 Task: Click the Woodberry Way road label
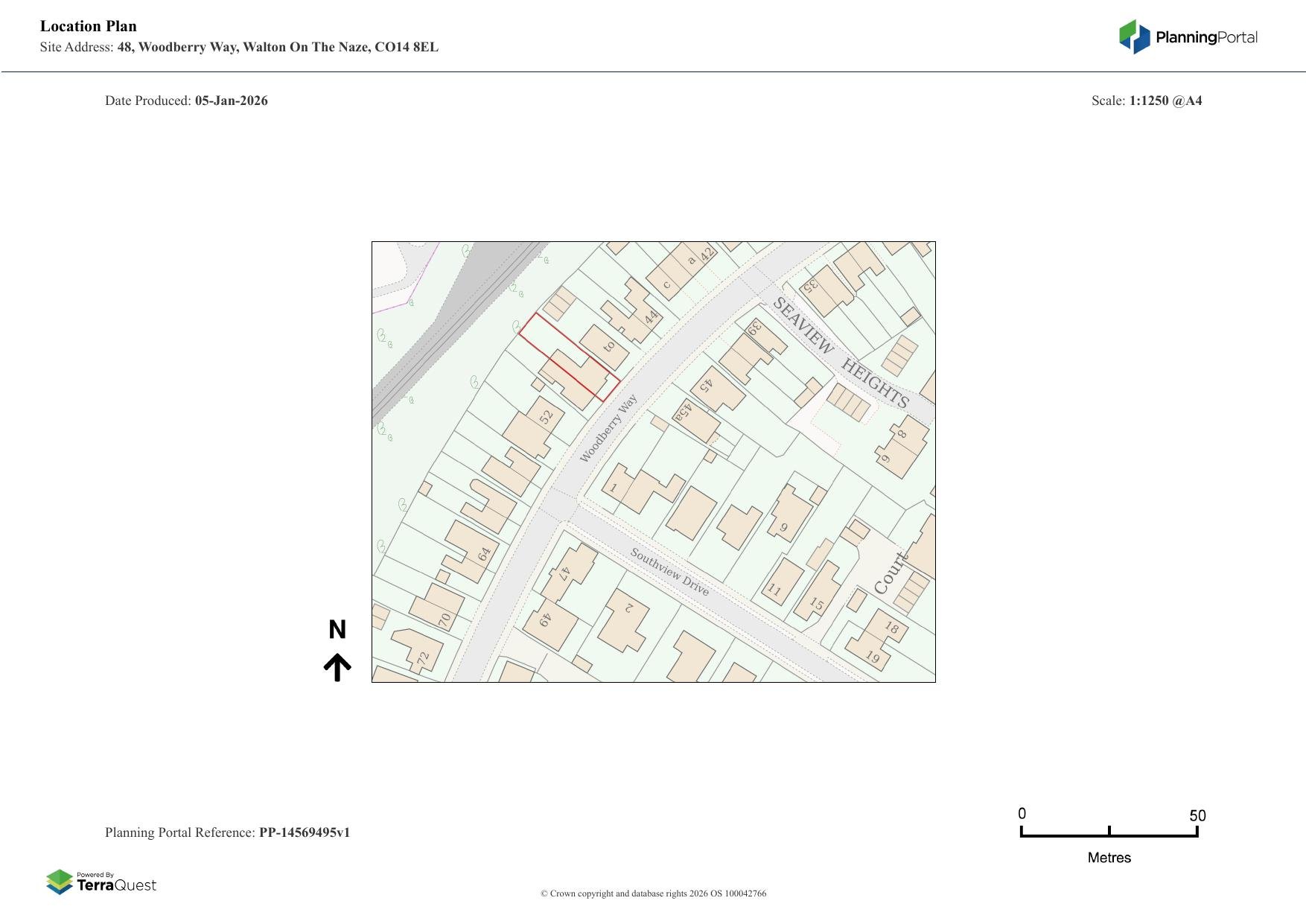coord(608,428)
